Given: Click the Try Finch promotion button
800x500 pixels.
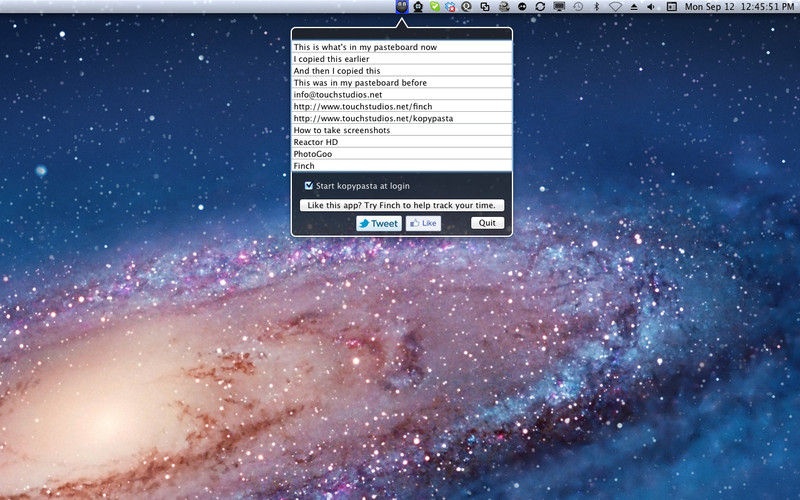Looking at the screenshot, I should (402, 205).
